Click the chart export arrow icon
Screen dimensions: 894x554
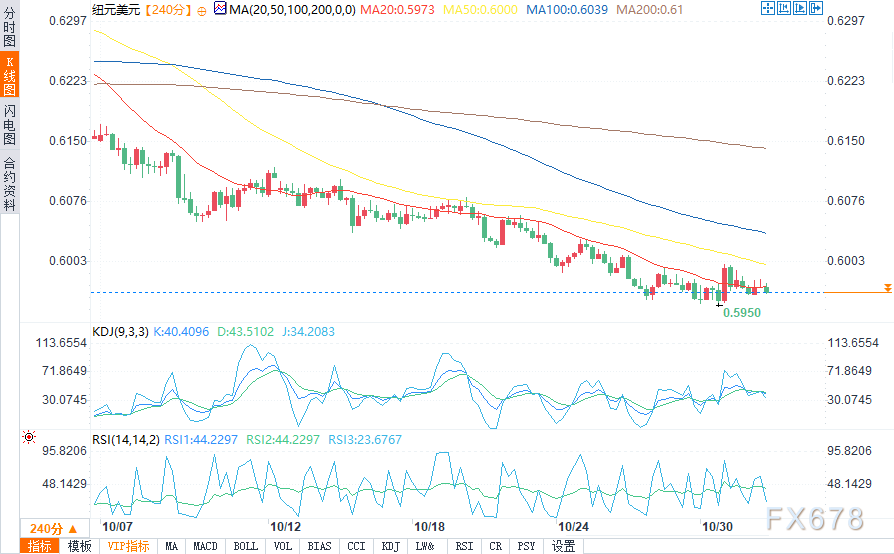815,8
